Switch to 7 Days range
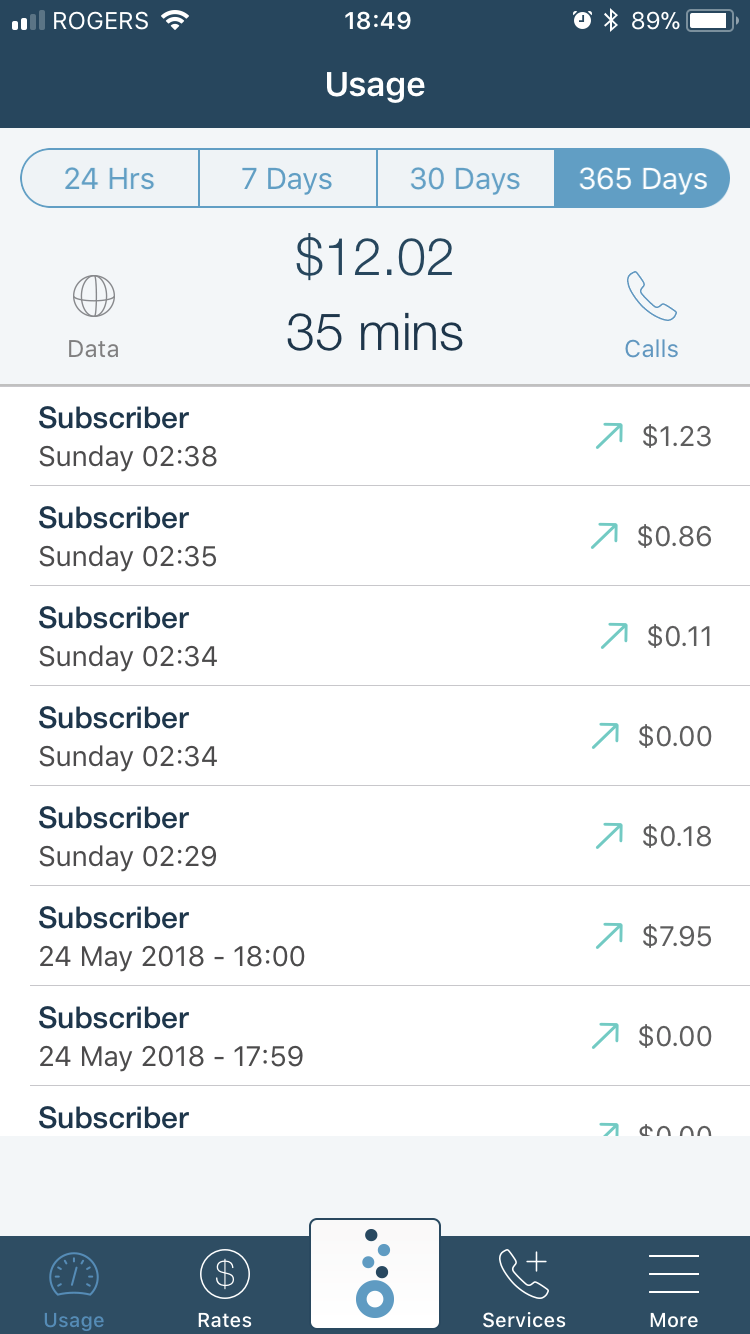750x1334 pixels. 287,179
